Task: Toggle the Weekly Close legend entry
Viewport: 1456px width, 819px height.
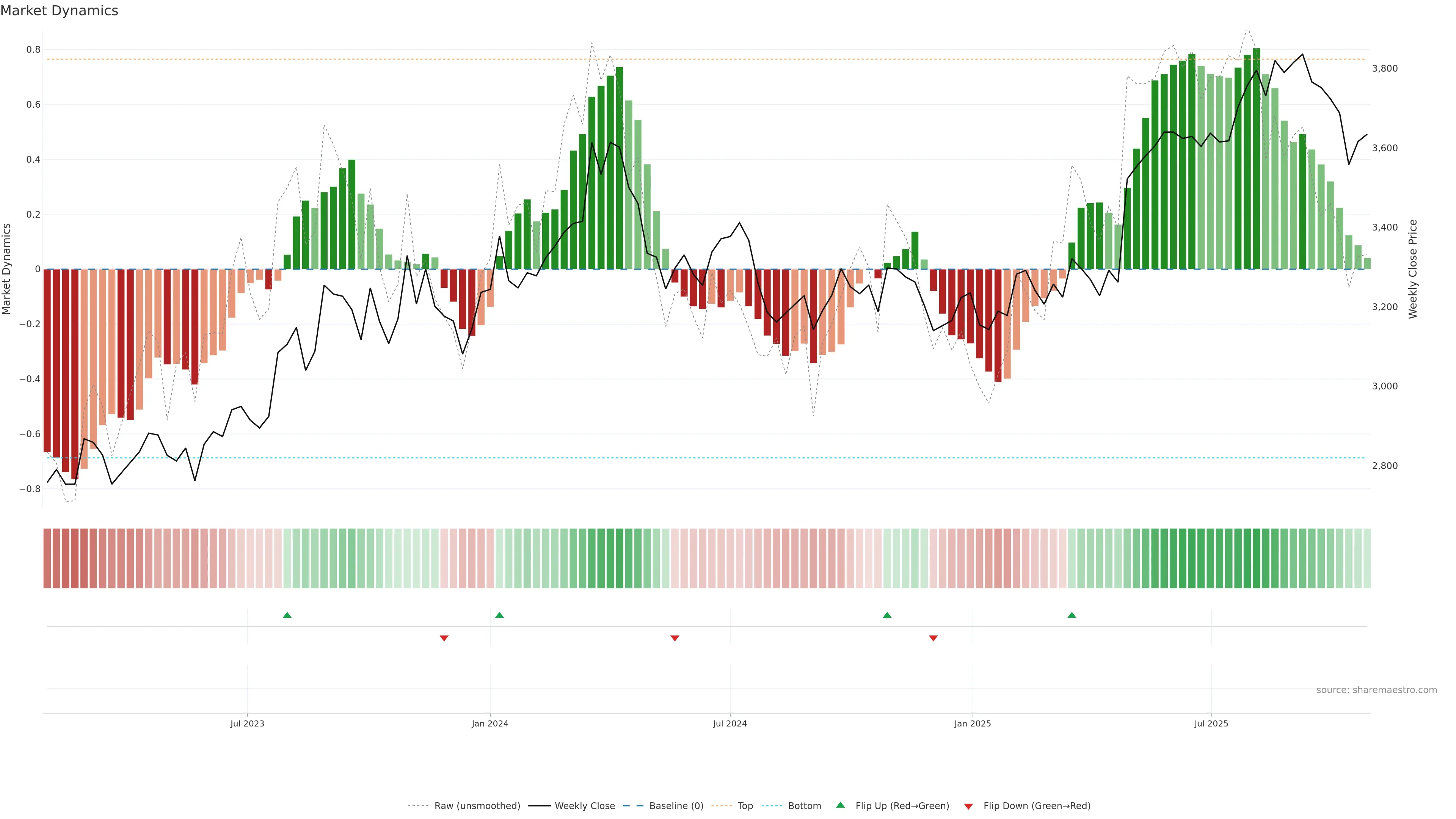Action: click(584, 806)
